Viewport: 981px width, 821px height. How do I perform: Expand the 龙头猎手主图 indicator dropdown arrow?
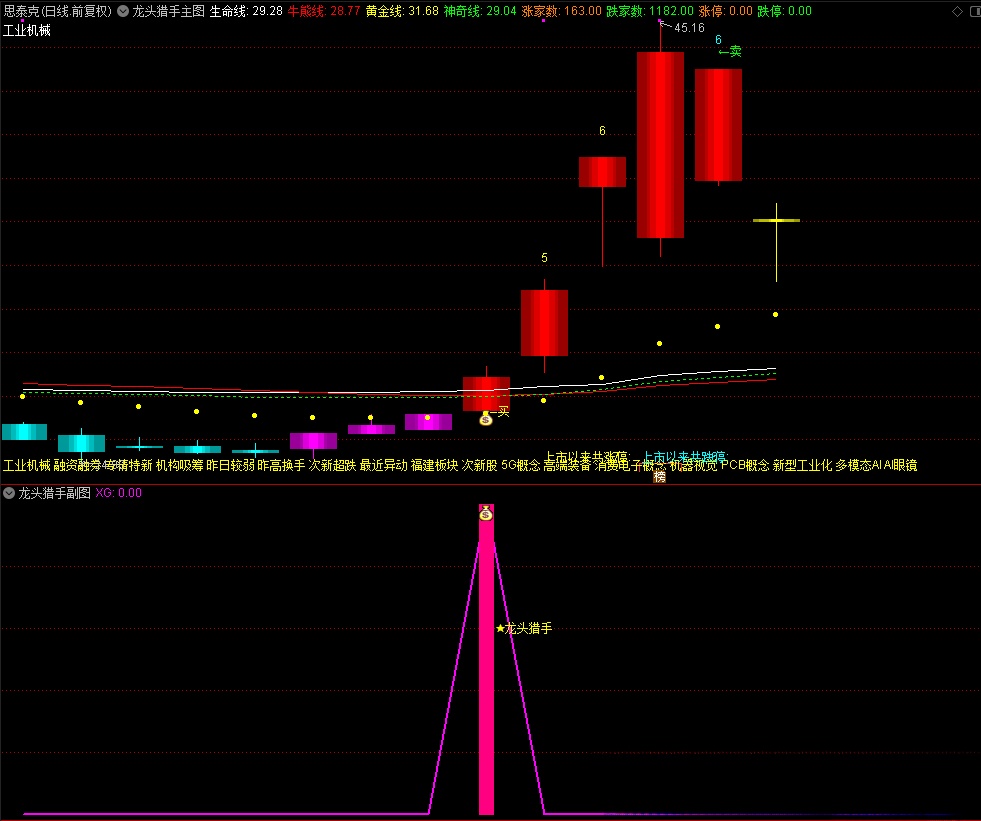pyautogui.click(x=123, y=12)
